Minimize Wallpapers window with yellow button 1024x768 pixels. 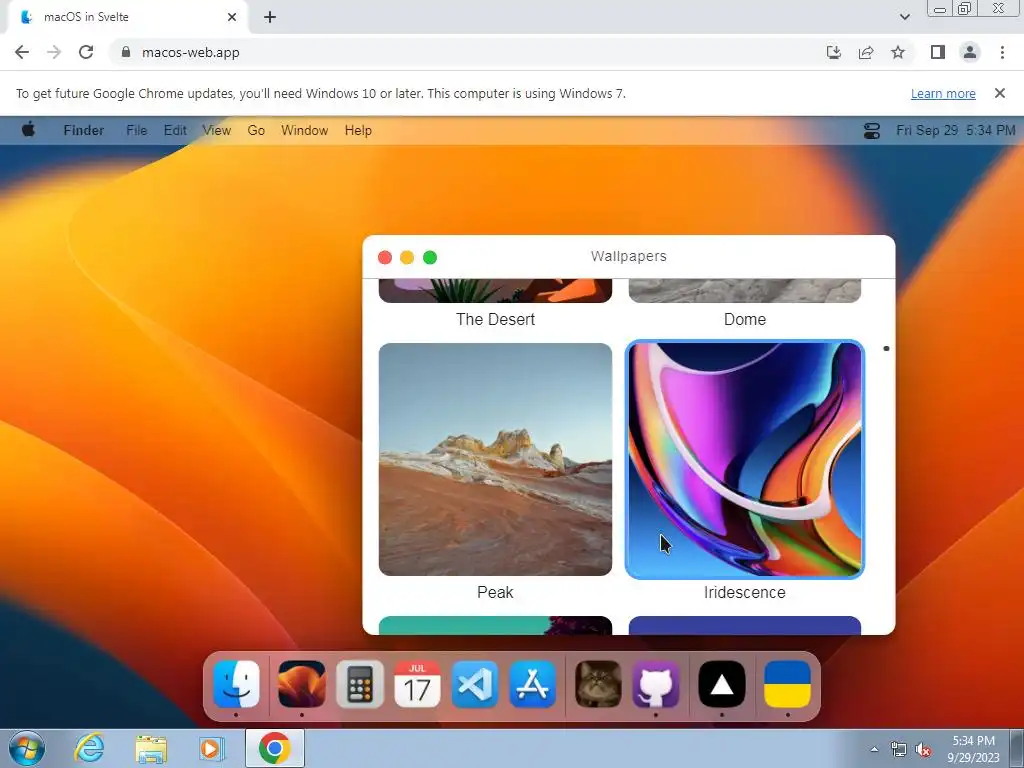pyautogui.click(x=407, y=257)
